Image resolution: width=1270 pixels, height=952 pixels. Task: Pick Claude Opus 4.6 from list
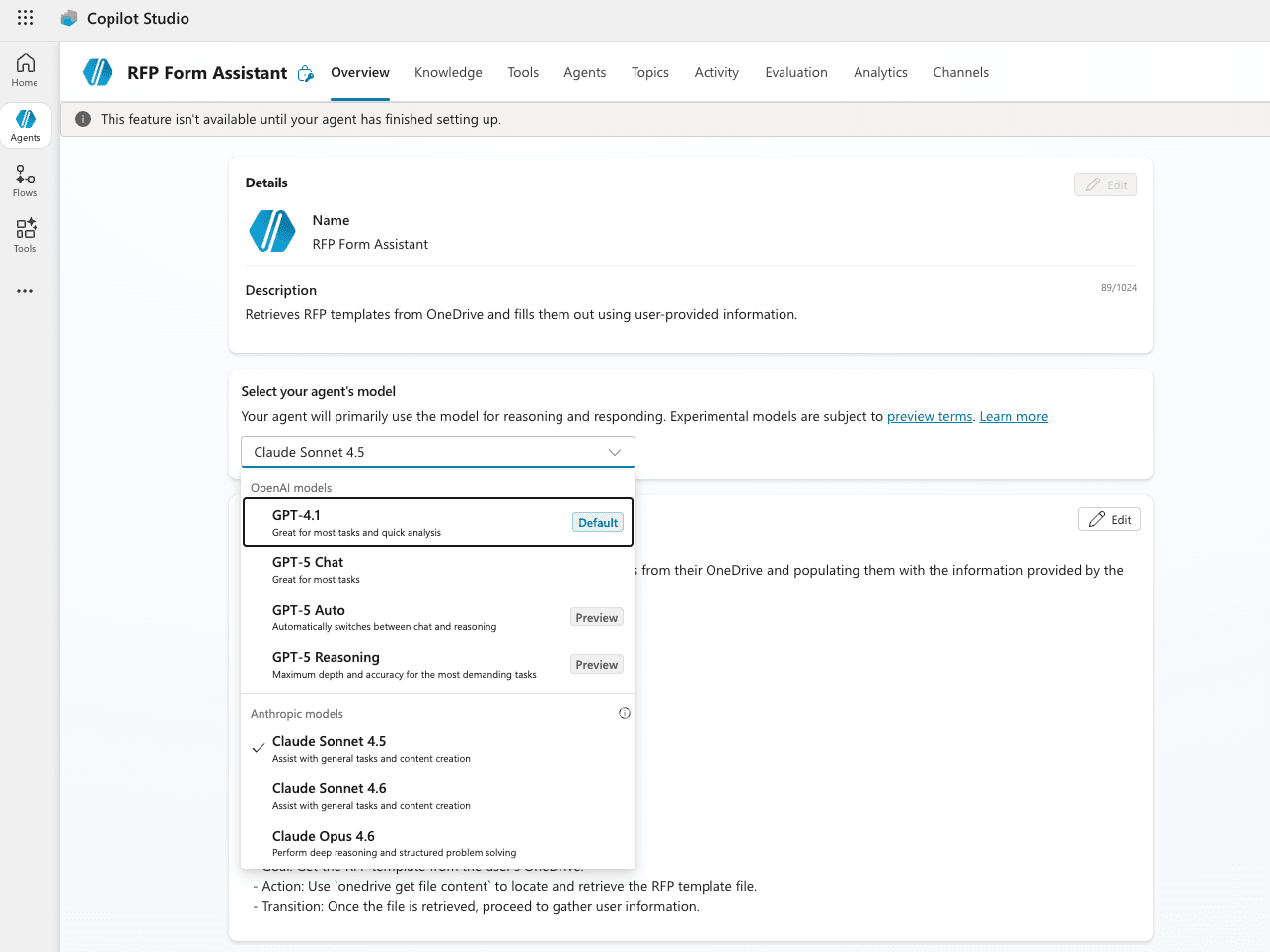(x=438, y=842)
